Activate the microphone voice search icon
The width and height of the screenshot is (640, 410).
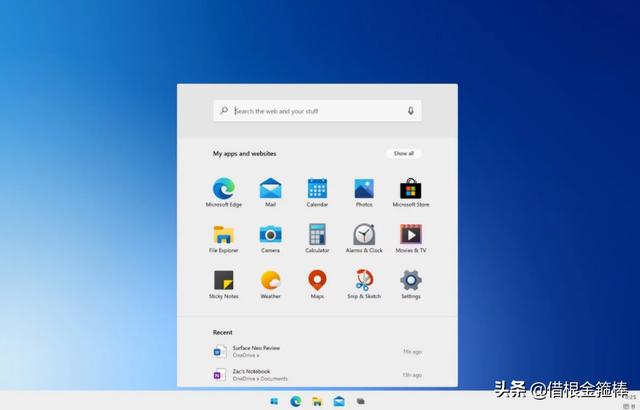410,111
